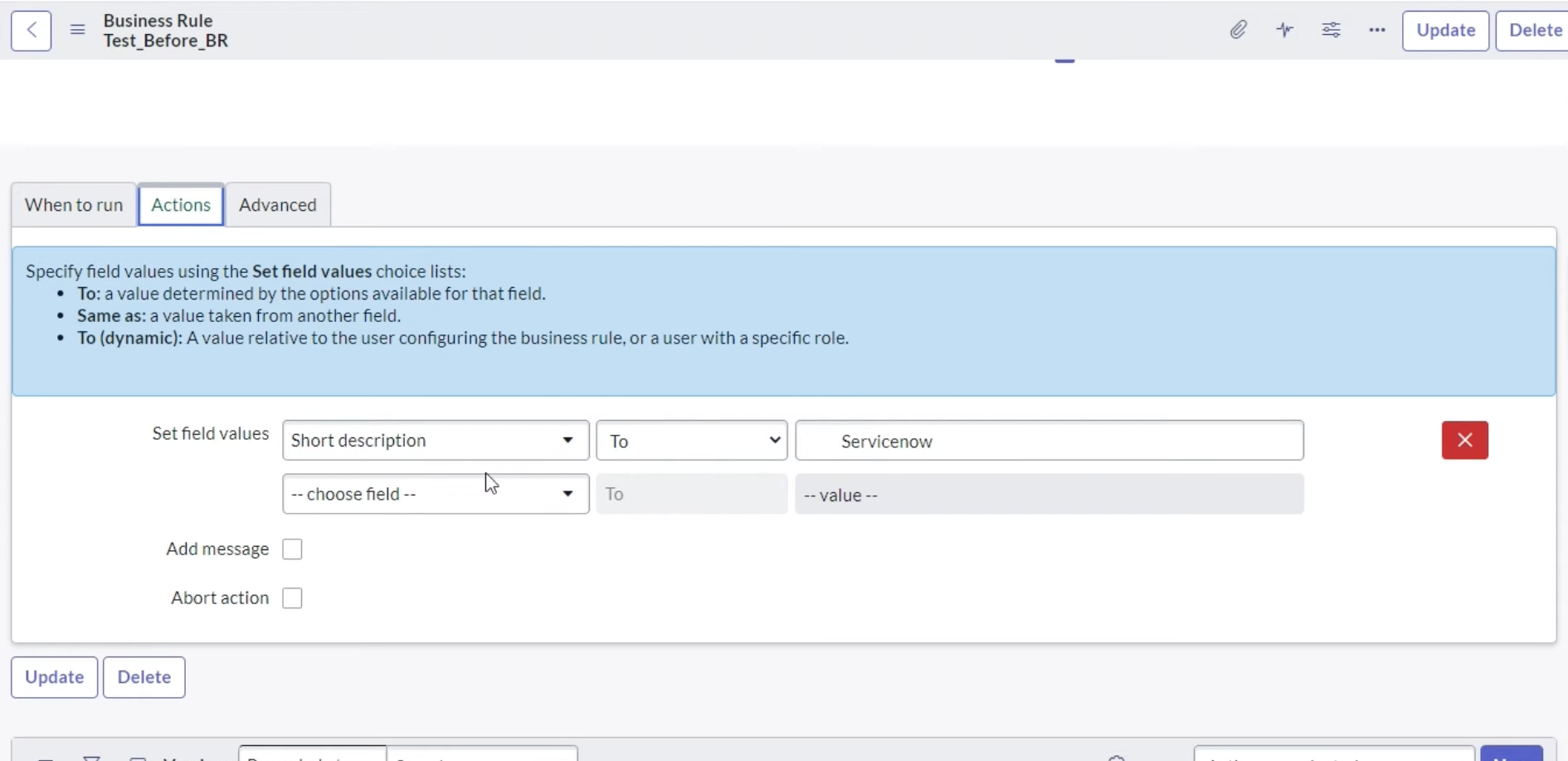This screenshot has width=1568, height=761.
Task: Click the Servicenow value input field
Action: (x=1049, y=441)
